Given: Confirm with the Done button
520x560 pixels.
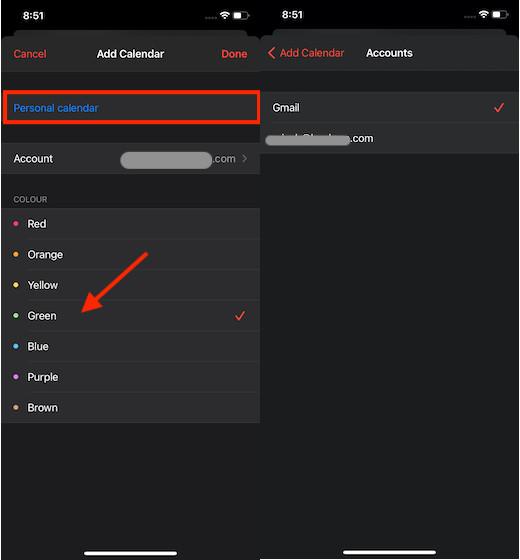Looking at the screenshot, I should [x=234, y=54].
